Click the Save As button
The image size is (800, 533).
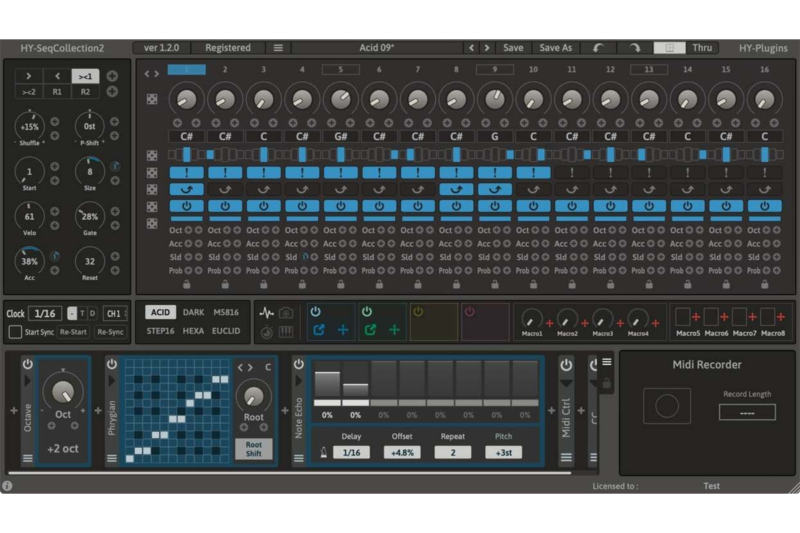556,47
